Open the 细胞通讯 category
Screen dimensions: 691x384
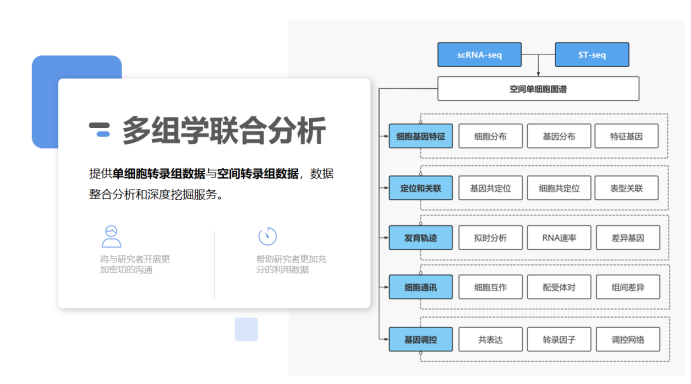pyautogui.click(x=421, y=287)
